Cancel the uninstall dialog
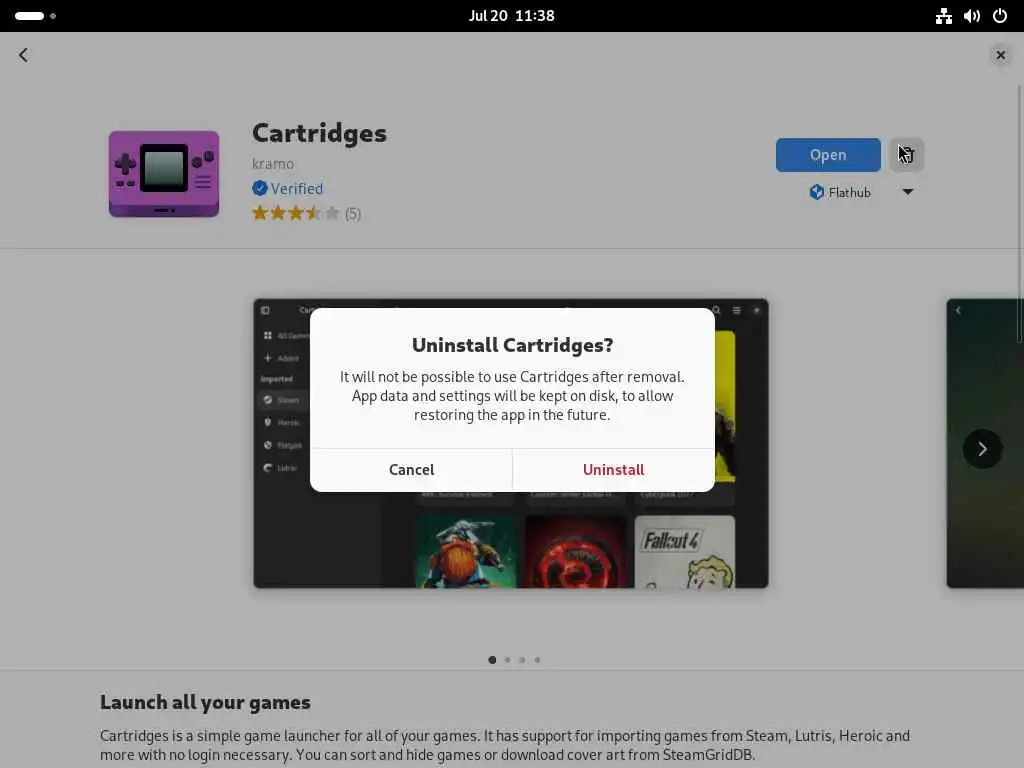1024x768 pixels. click(411, 470)
